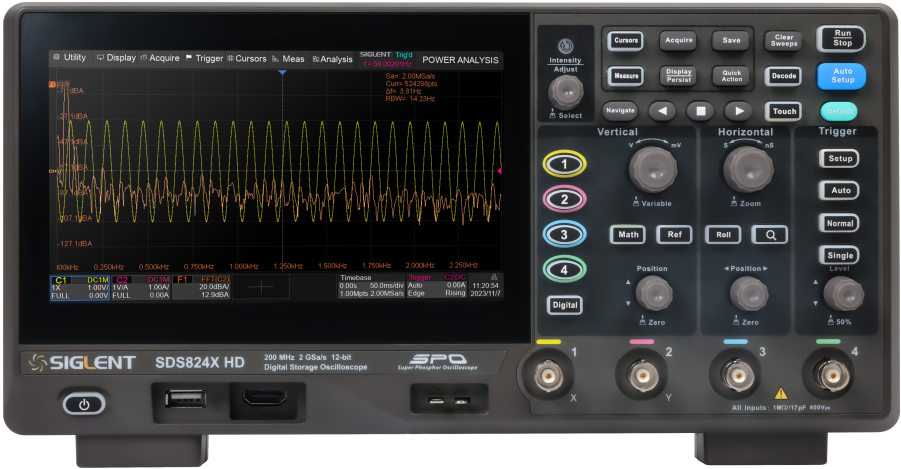
Task: Push the Display Persist button
Action: point(679,76)
